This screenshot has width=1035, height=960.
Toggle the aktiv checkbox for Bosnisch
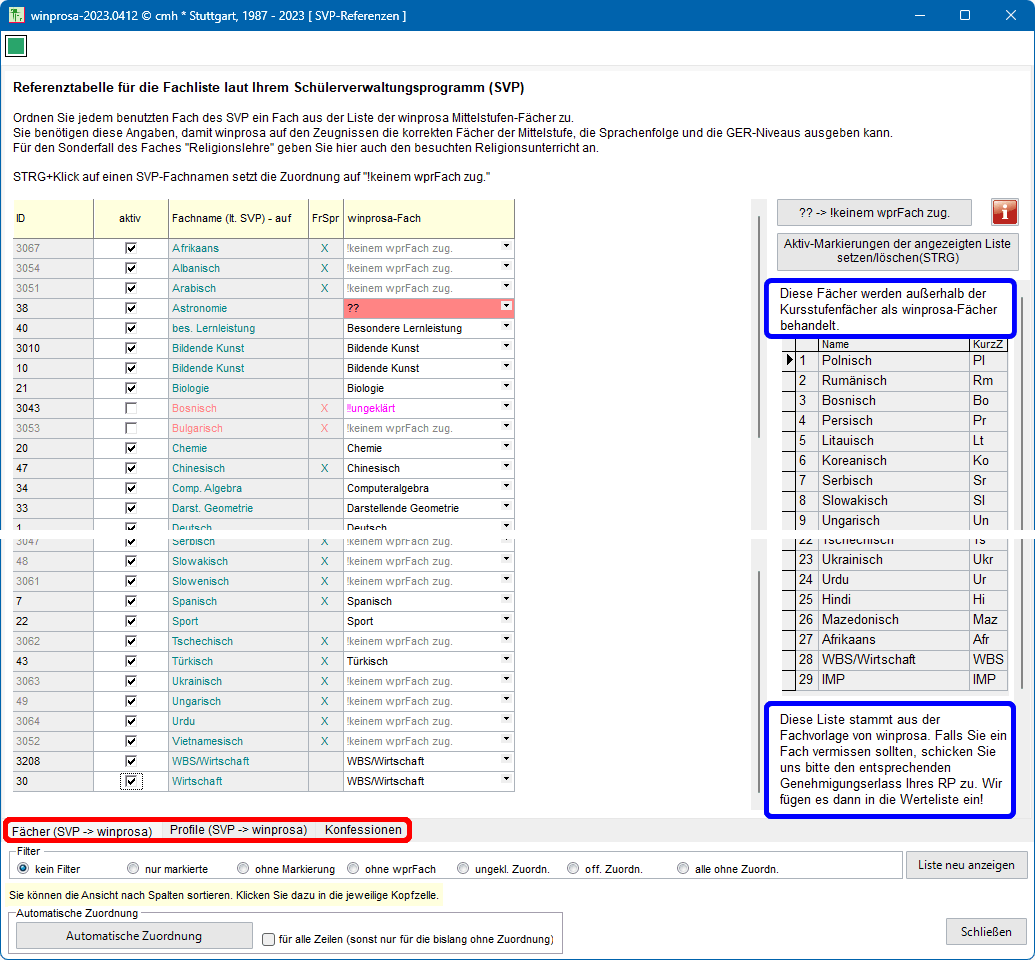tap(130, 408)
